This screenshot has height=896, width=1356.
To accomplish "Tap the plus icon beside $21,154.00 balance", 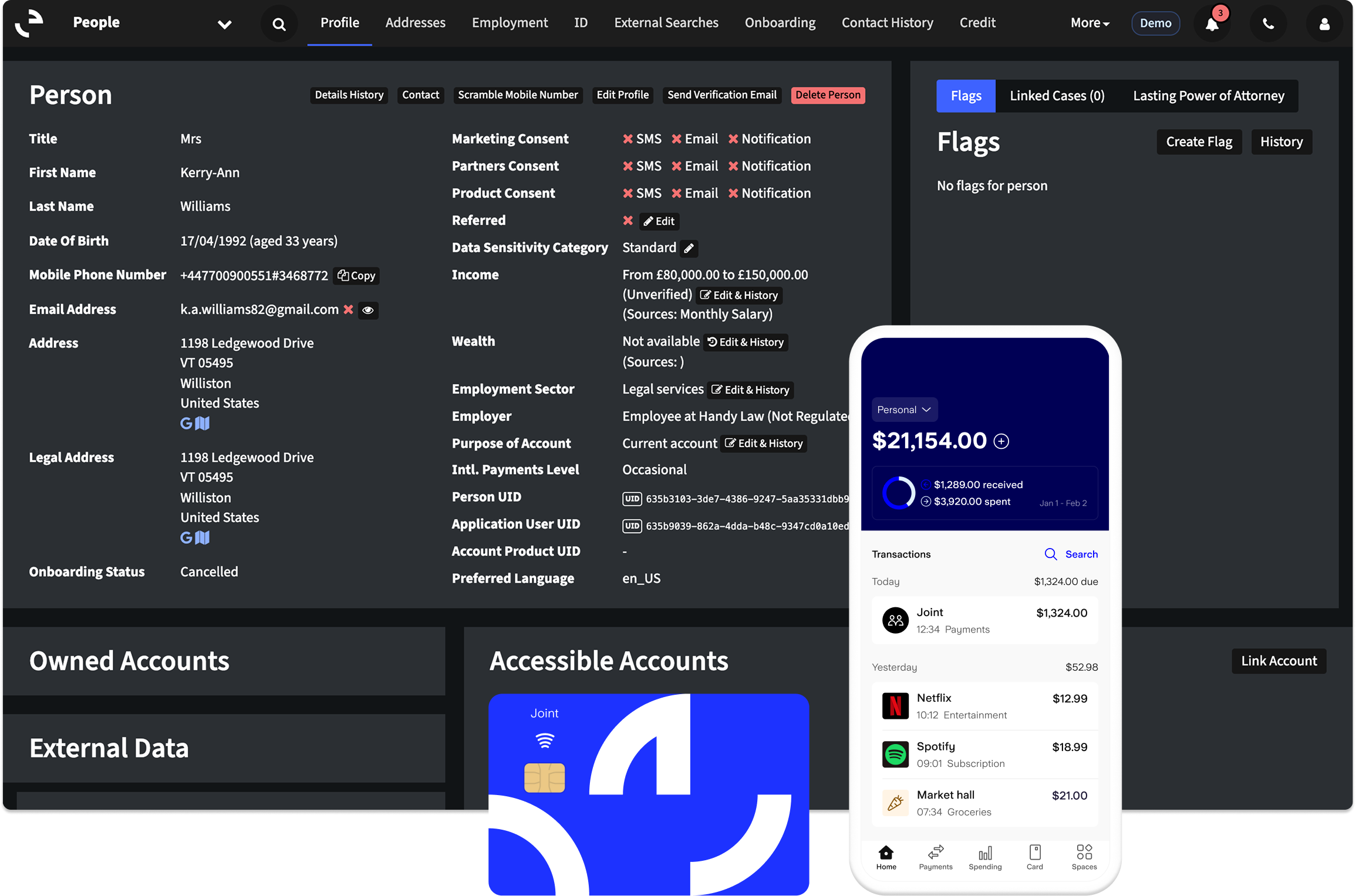I will (x=1001, y=441).
